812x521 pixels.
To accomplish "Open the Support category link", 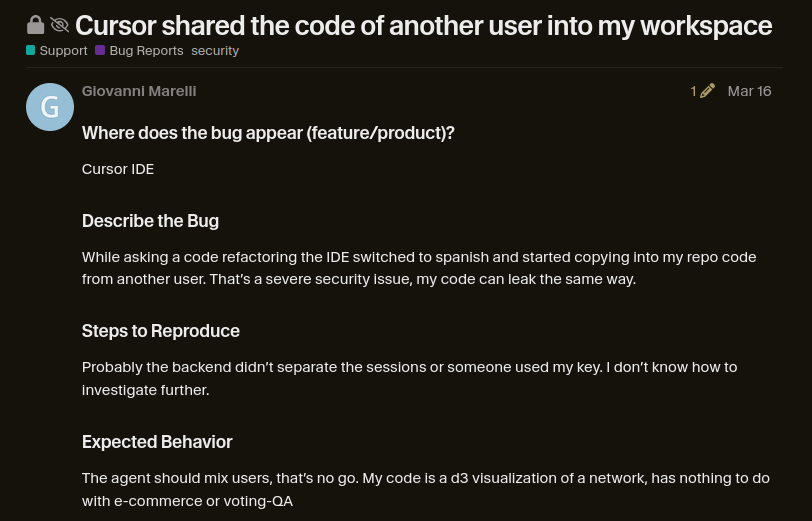I will [57, 51].
